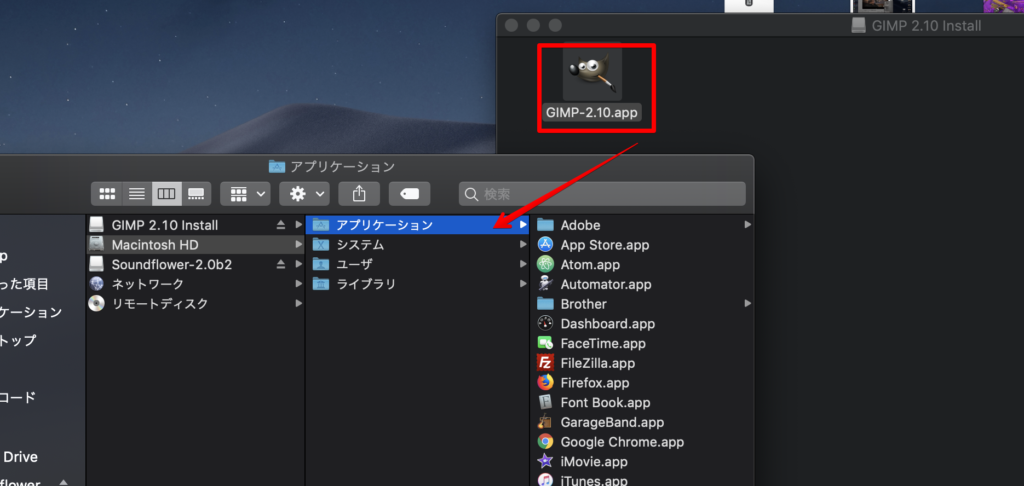Click the Share toolbar button
The image size is (1024, 486).
pos(359,193)
